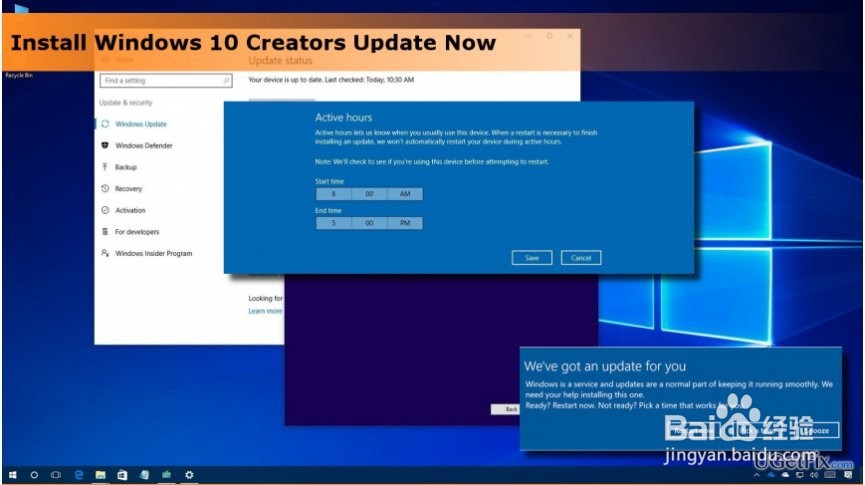Viewport: 865px width, 485px height.
Task: Click the search magnifier in Find a setting
Action: pyautogui.click(x=226, y=81)
